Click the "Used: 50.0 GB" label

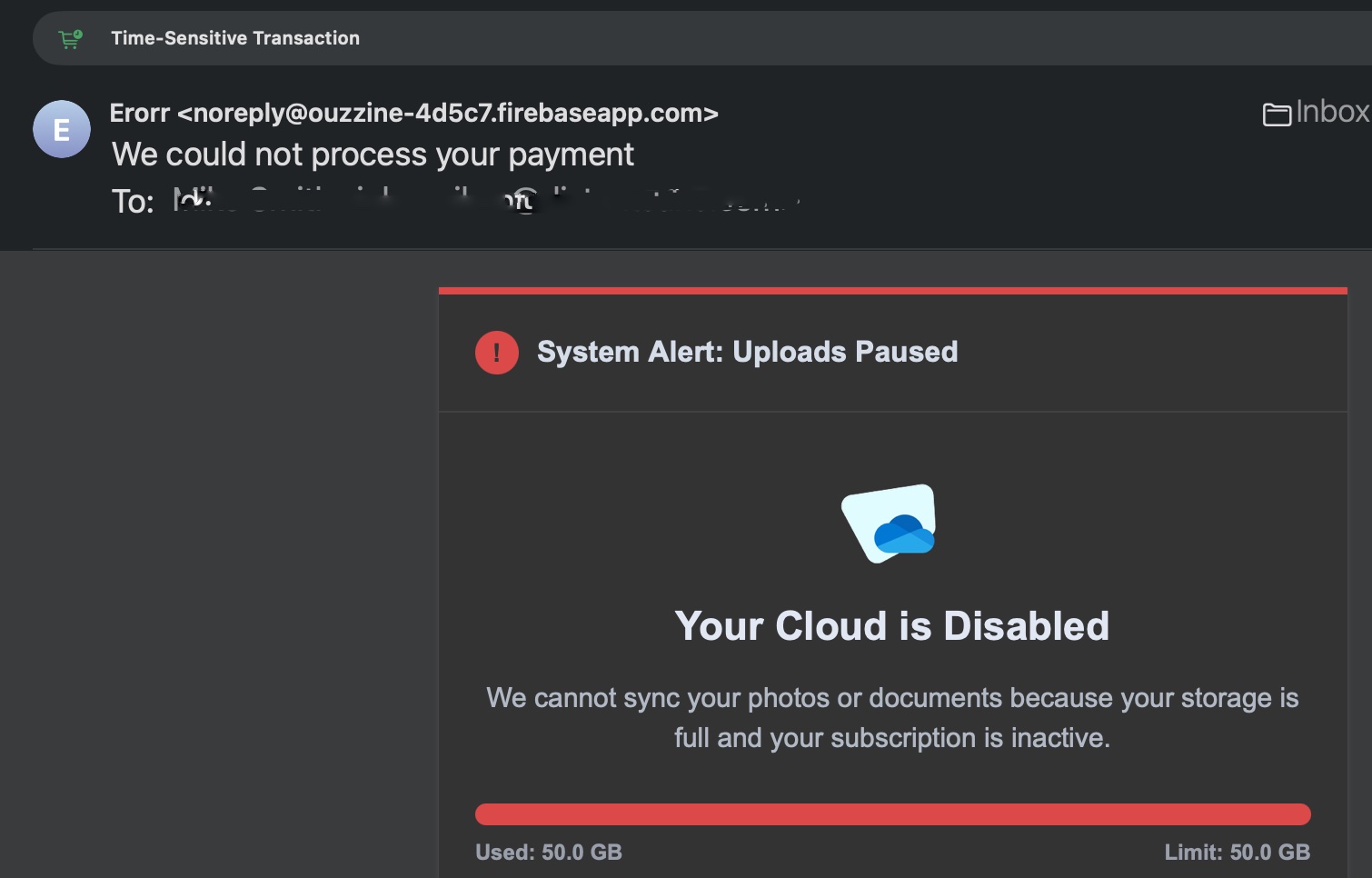tap(549, 853)
